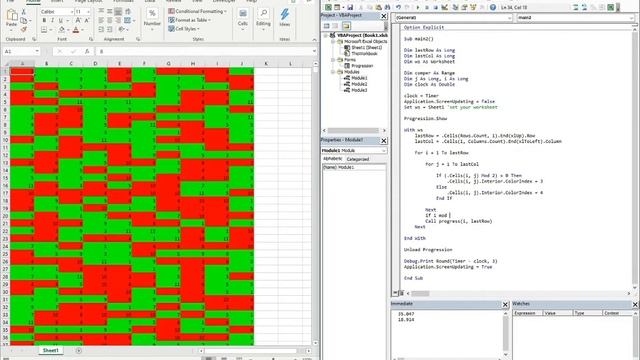Toggle Folders button in Project panel

tap(346, 26)
